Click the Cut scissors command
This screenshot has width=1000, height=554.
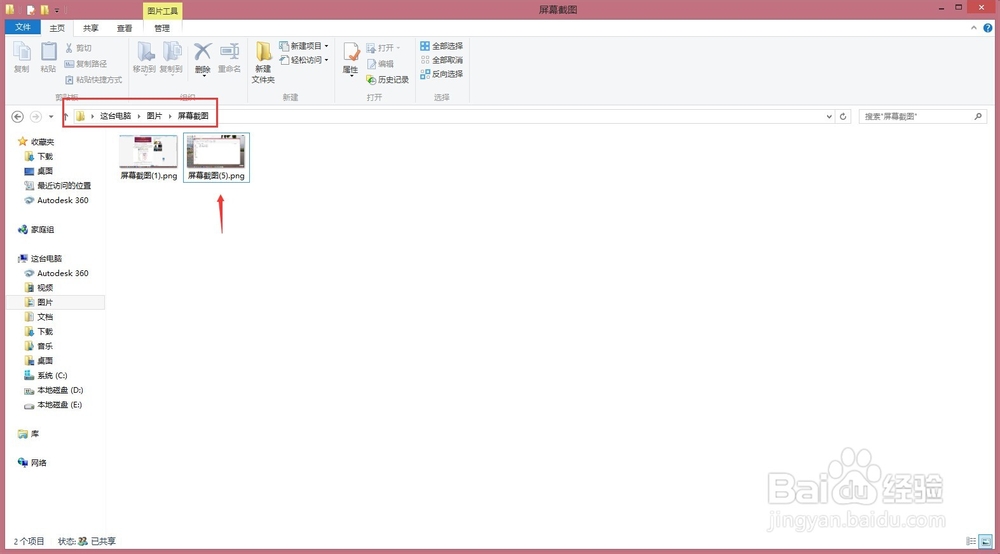(x=78, y=48)
